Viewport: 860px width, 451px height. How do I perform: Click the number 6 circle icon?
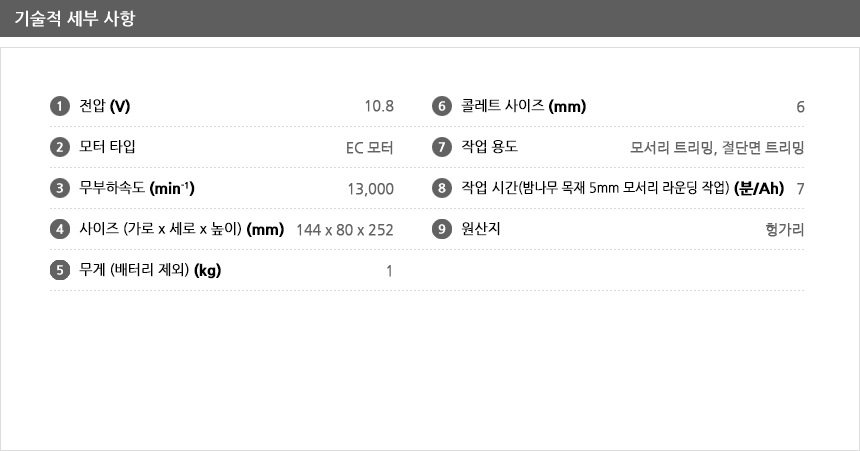(x=442, y=106)
